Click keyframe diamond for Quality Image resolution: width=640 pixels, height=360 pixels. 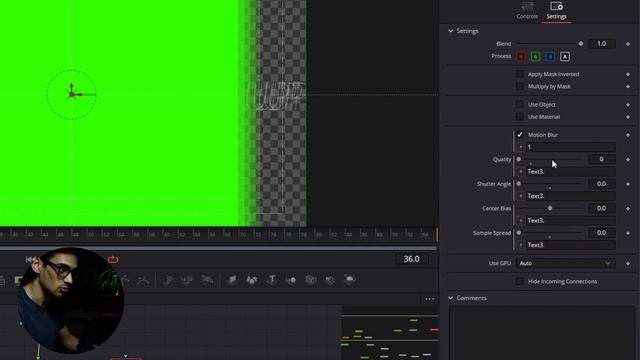click(628, 159)
